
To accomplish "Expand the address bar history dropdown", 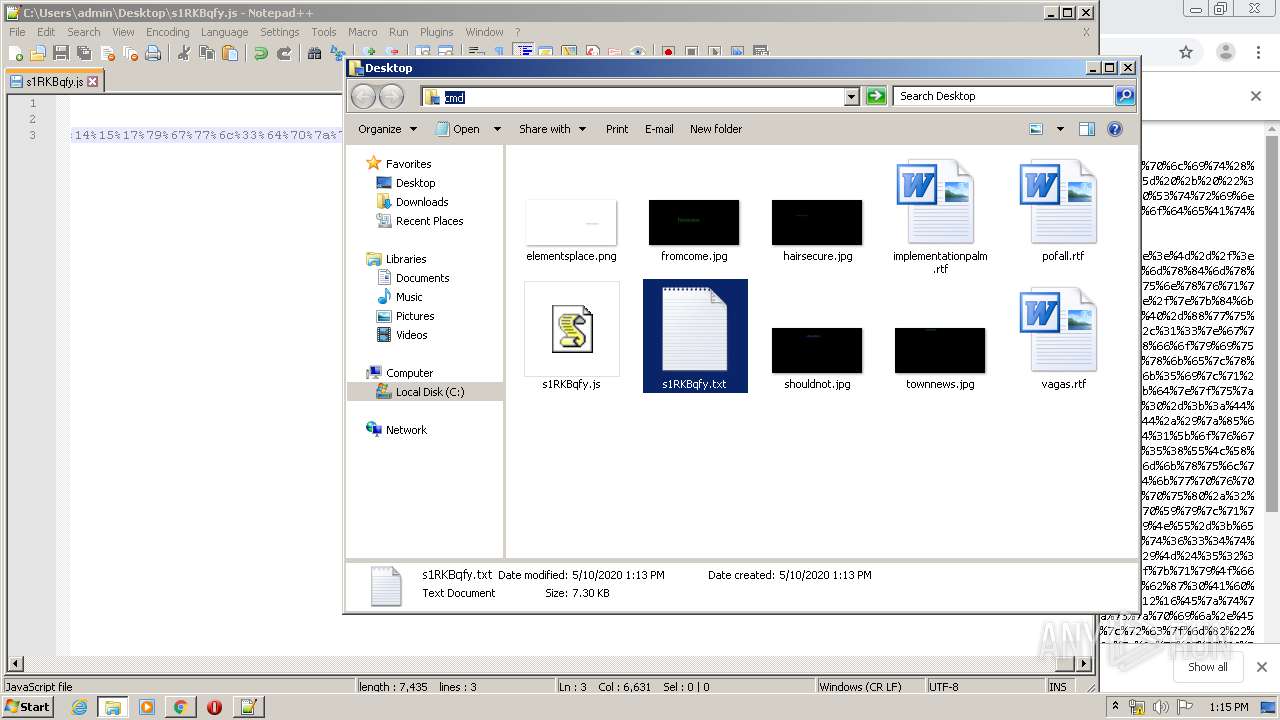I will pos(852,97).
